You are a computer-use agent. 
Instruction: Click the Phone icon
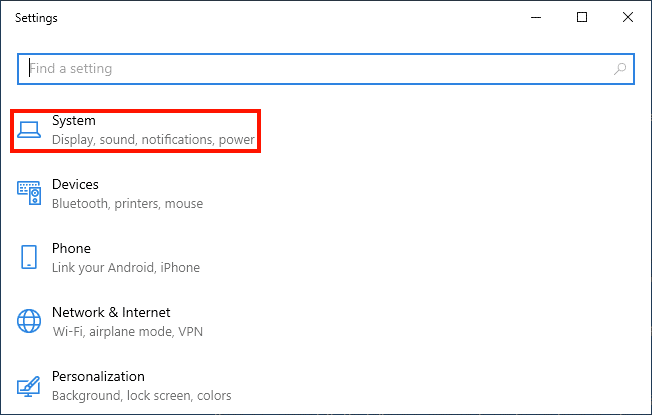(29, 257)
